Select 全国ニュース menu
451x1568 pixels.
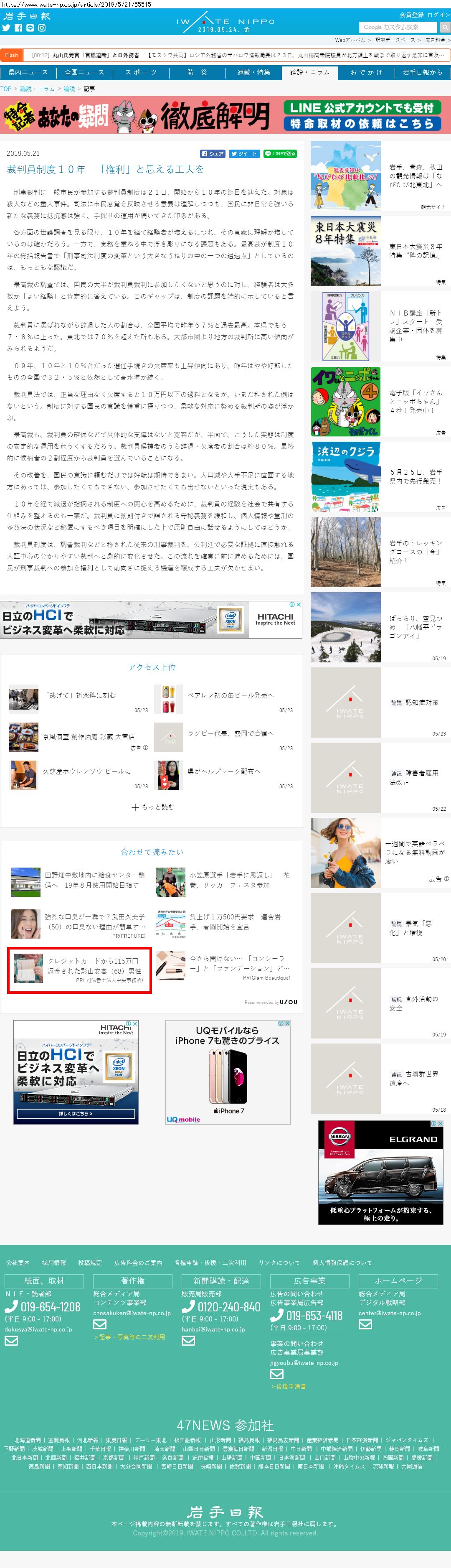[85, 72]
